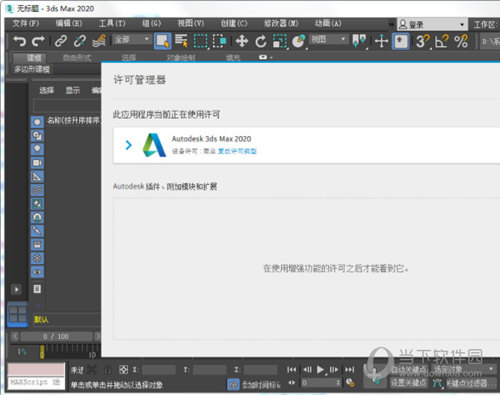Image resolution: width=500 pixels, height=395 pixels.
Task: Go to end frame playback button
Action: [x=350, y=369]
